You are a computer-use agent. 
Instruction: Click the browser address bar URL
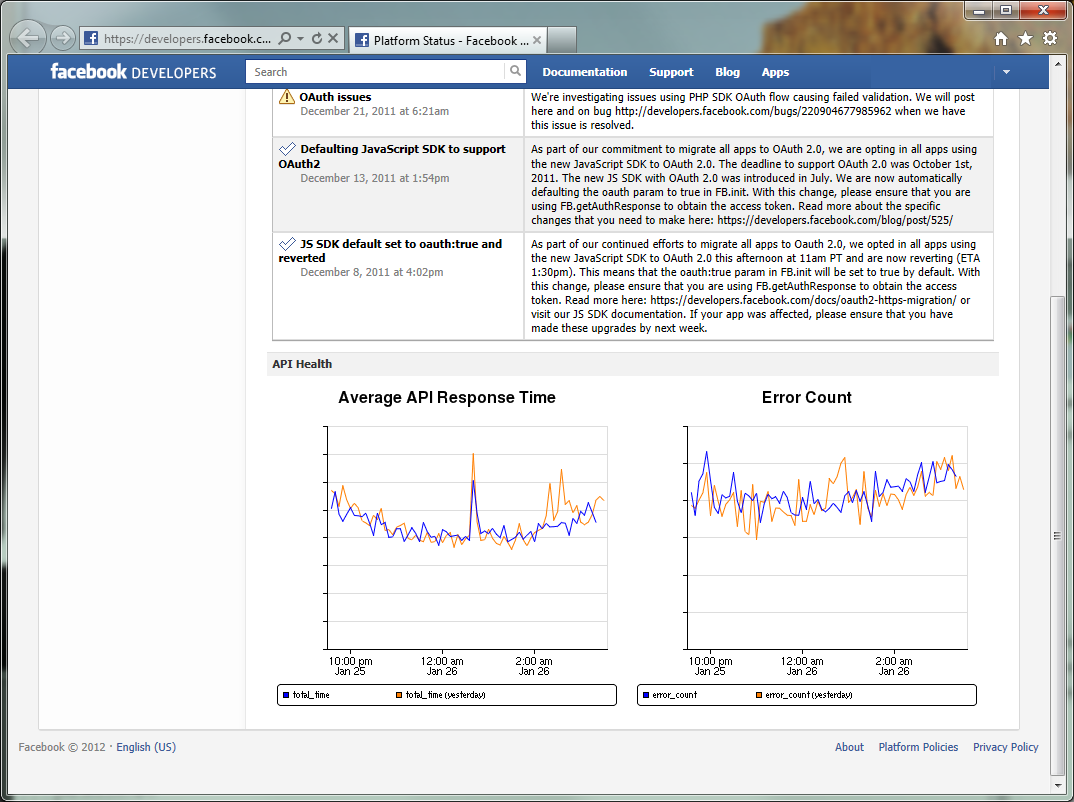coord(188,38)
